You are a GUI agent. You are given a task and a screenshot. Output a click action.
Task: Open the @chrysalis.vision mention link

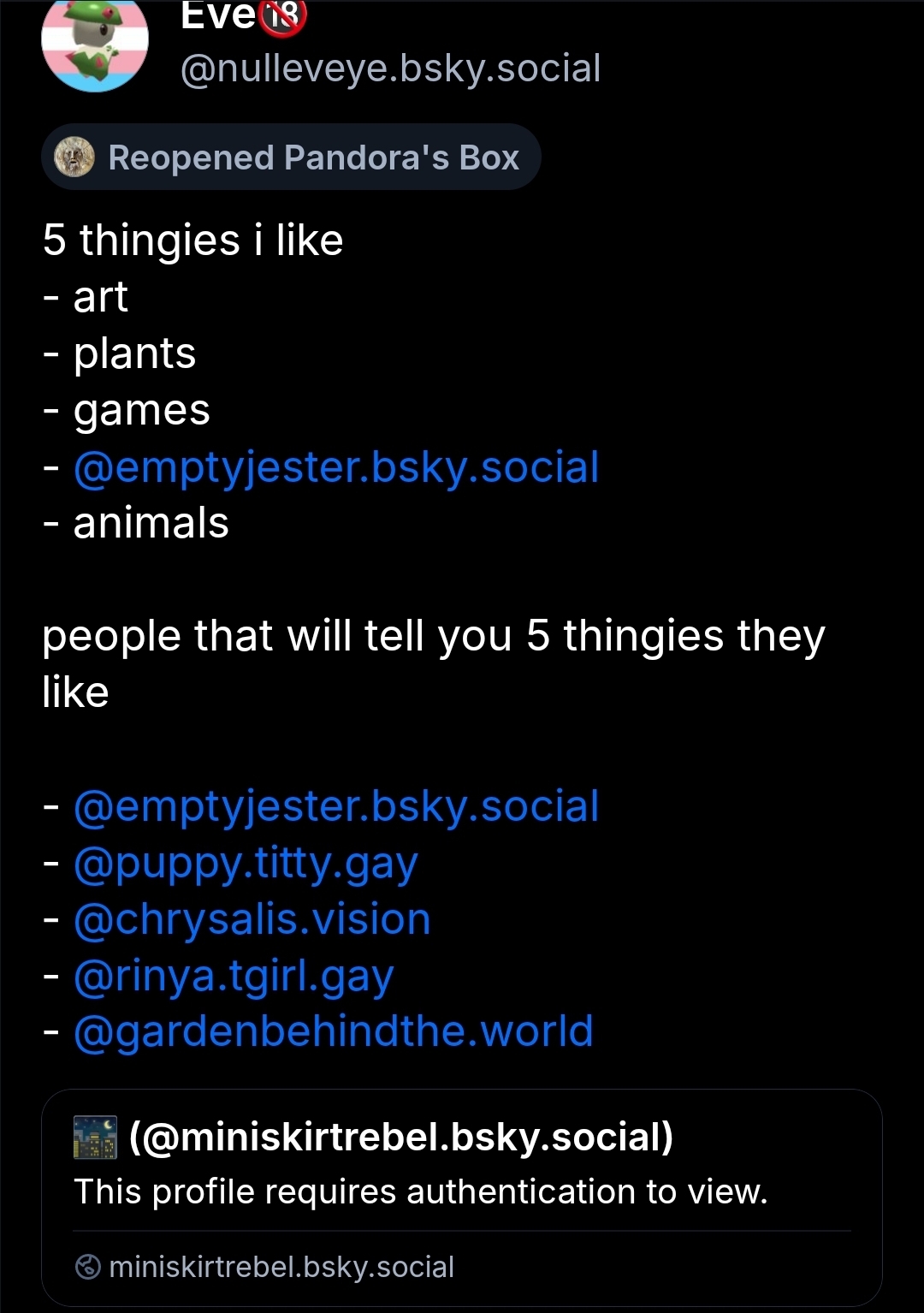pos(252,919)
